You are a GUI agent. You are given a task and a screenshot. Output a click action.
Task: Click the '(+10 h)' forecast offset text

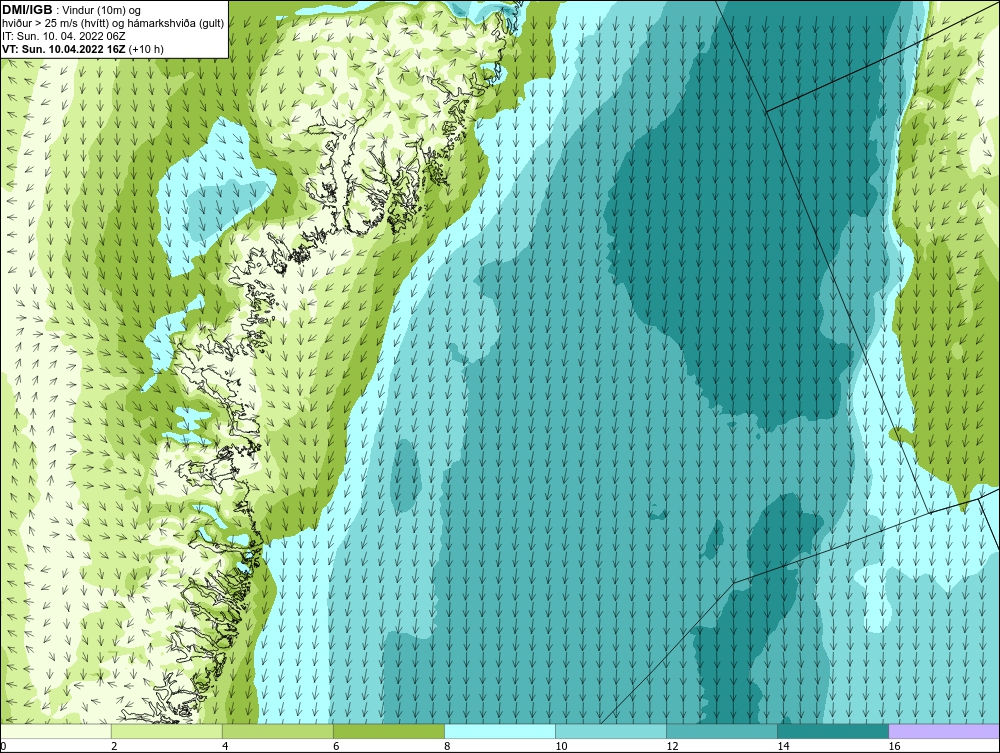pos(146,49)
